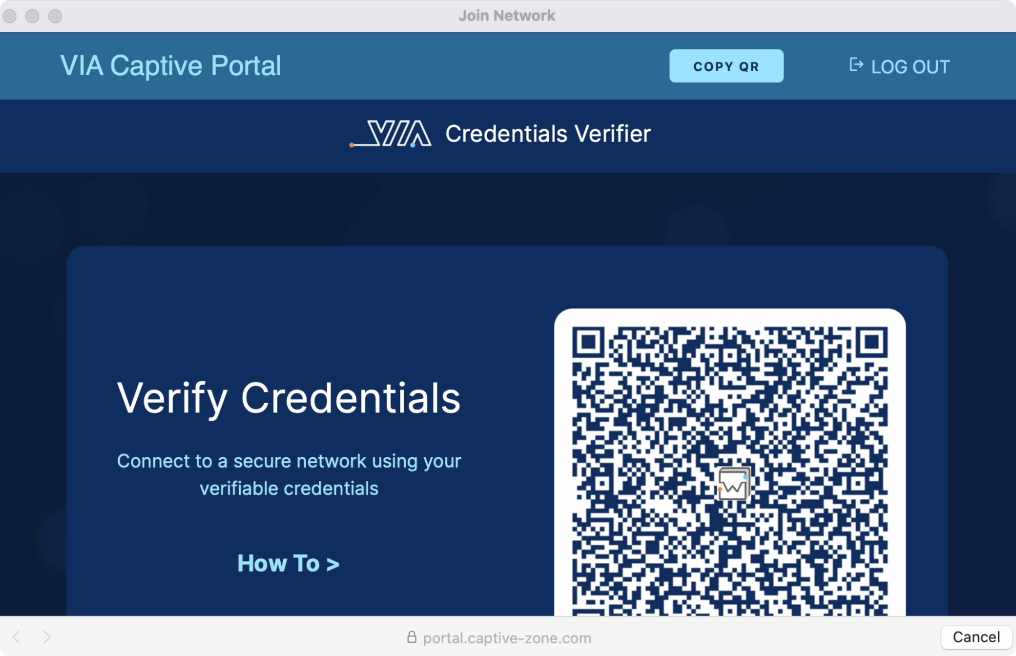This screenshot has width=1016, height=656.
Task: Open the How To > link
Action: tap(288, 563)
